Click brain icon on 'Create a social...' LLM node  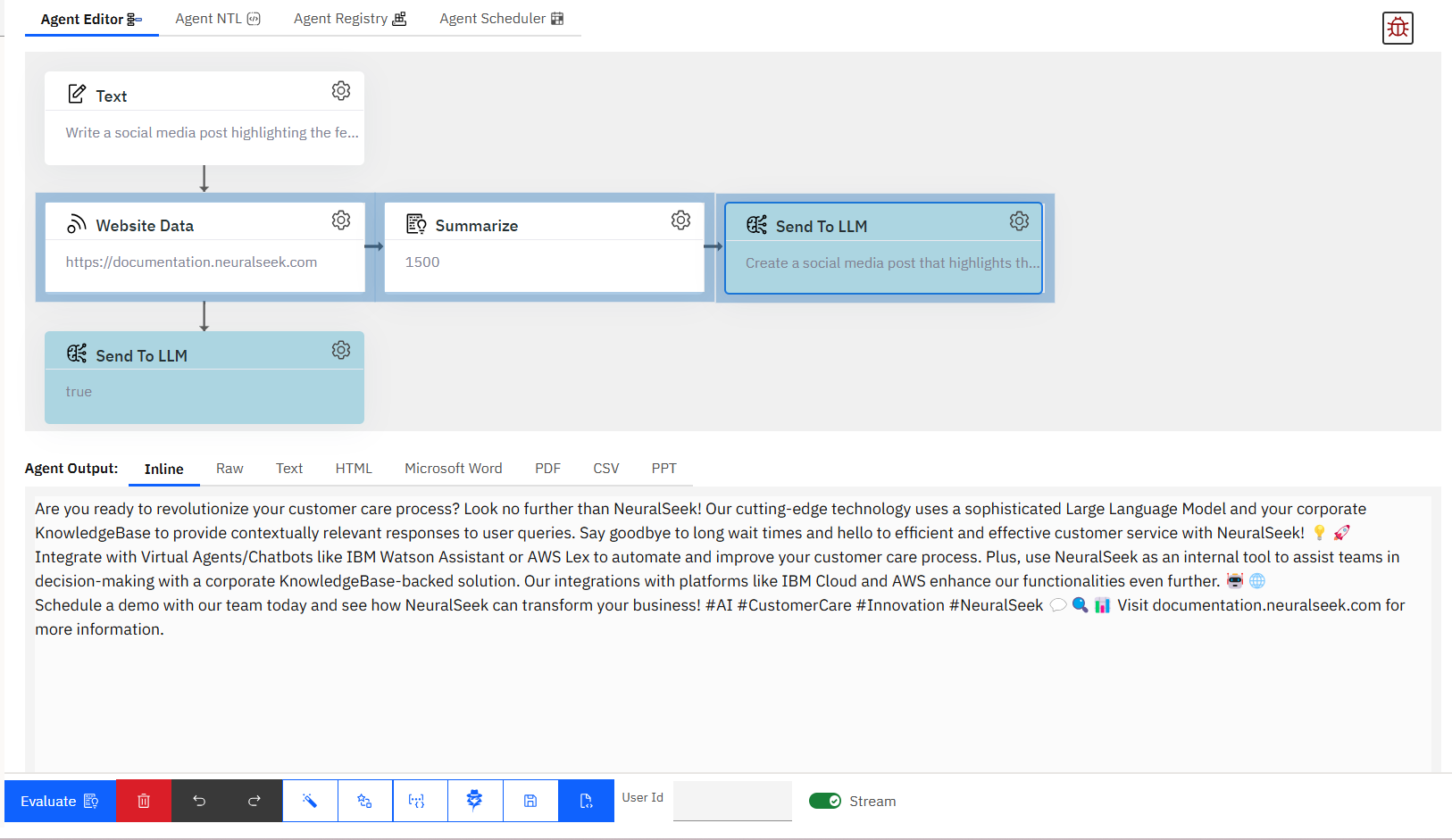point(756,225)
